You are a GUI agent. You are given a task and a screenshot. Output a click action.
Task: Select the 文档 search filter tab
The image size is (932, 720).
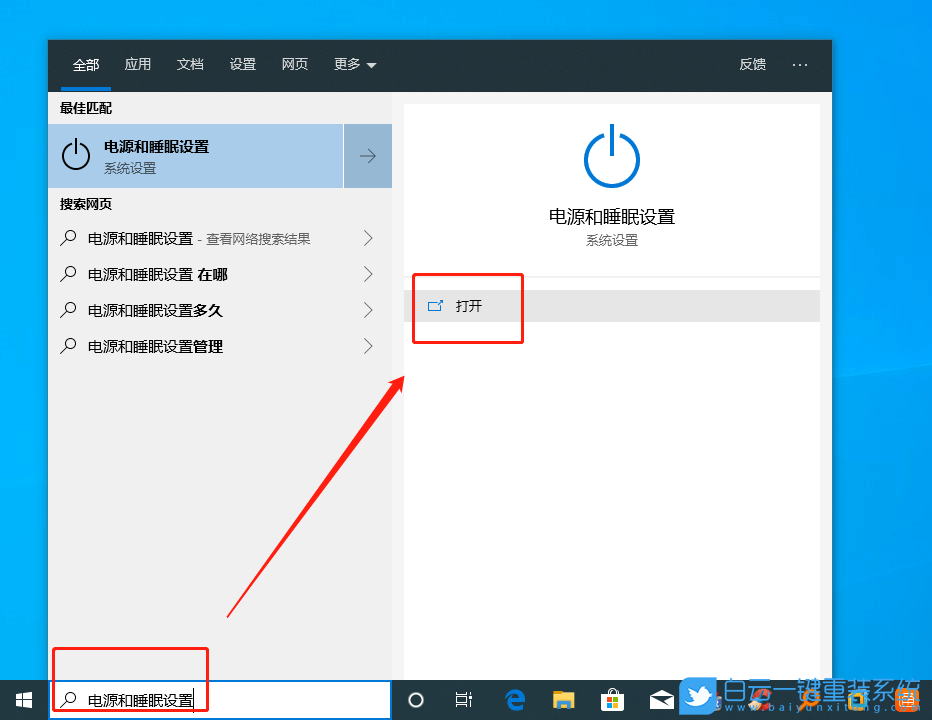190,64
